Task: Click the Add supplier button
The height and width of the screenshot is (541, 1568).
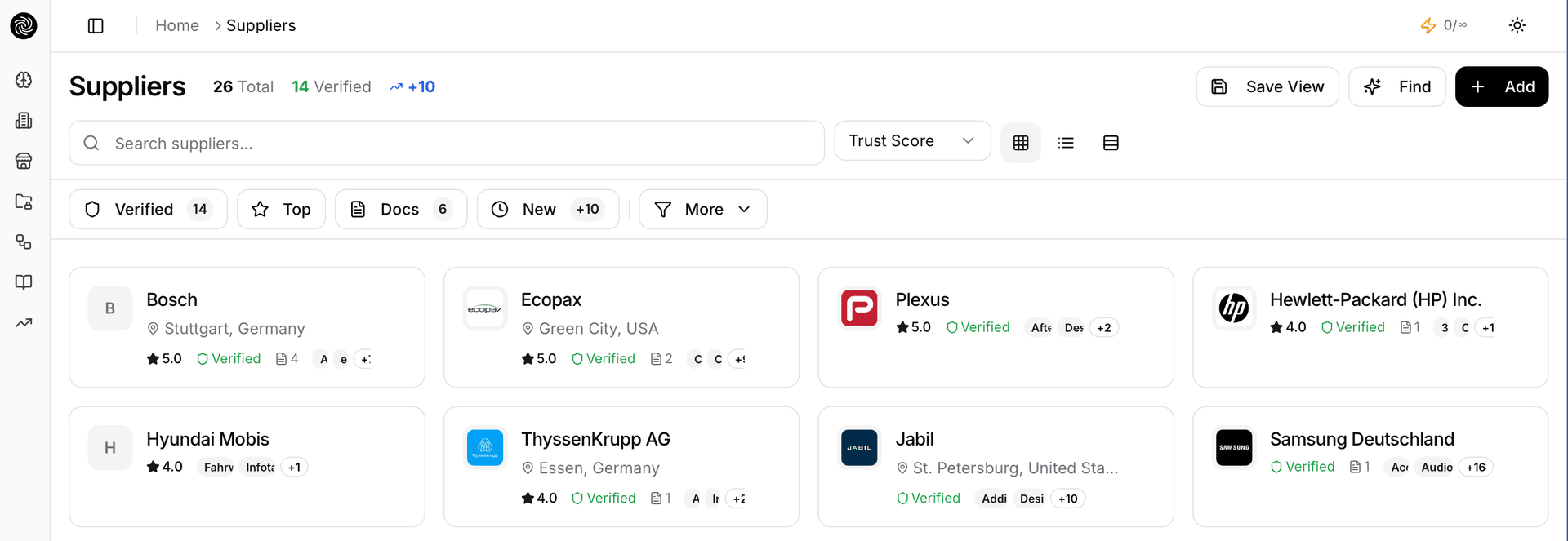Action: 1502,86
